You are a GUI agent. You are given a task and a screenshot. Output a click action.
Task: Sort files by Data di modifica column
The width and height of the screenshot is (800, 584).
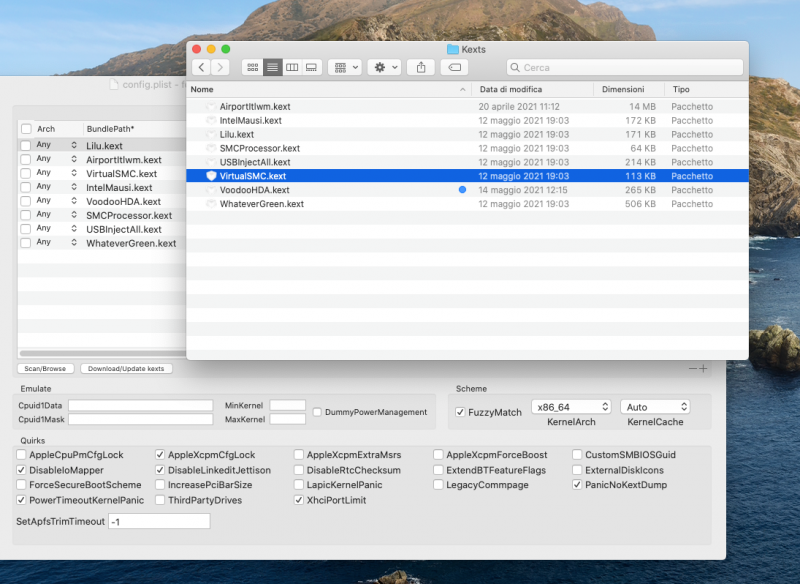[510, 89]
